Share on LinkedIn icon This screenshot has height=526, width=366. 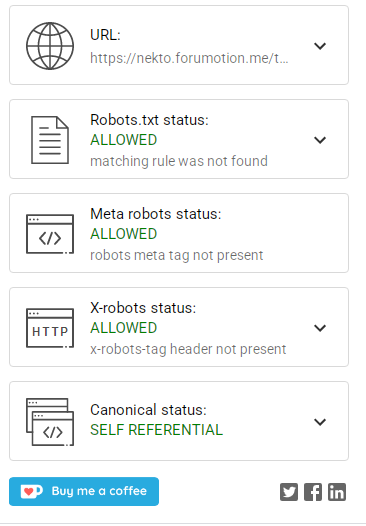[337, 492]
